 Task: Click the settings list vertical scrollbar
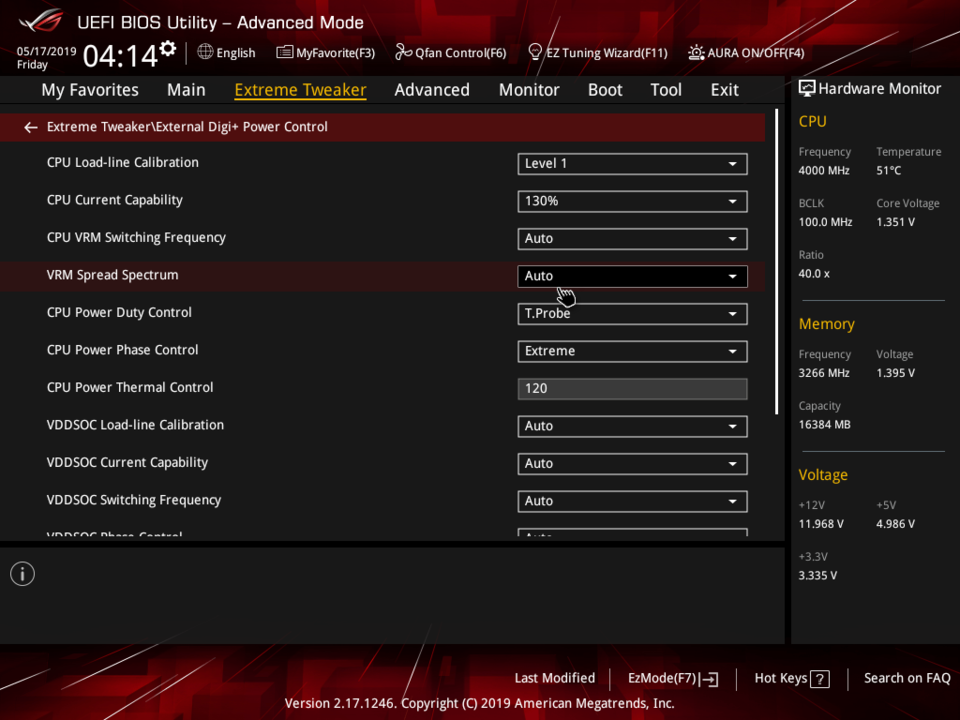tap(776, 262)
